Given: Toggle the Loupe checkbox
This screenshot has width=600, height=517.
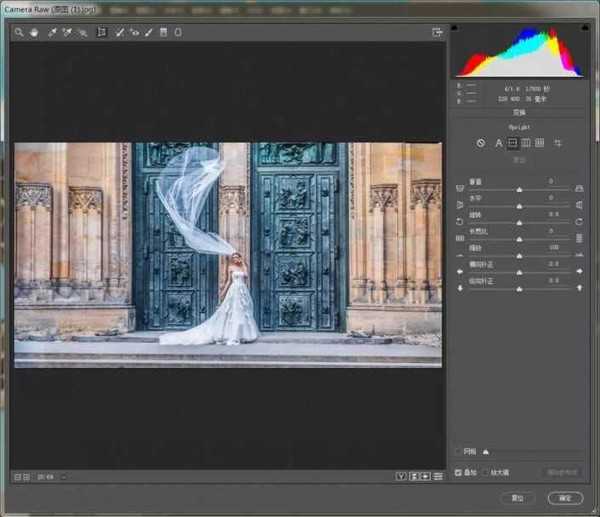Looking at the screenshot, I should click(x=486, y=472).
